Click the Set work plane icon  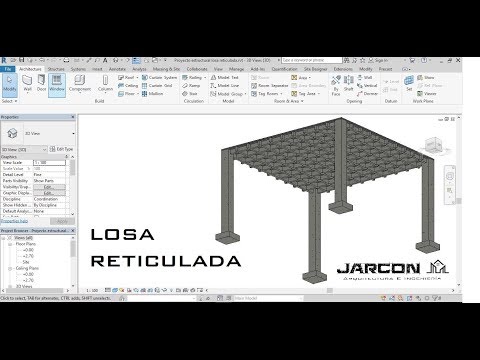coord(409,83)
